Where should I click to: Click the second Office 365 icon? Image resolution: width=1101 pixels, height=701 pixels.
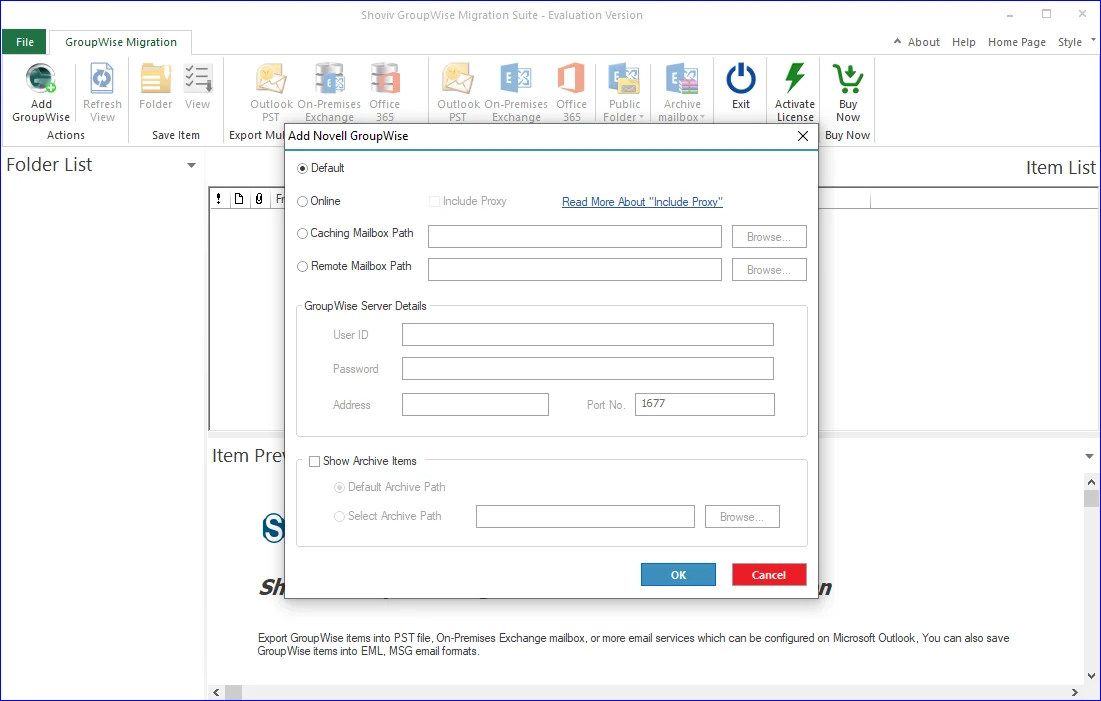click(x=572, y=79)
